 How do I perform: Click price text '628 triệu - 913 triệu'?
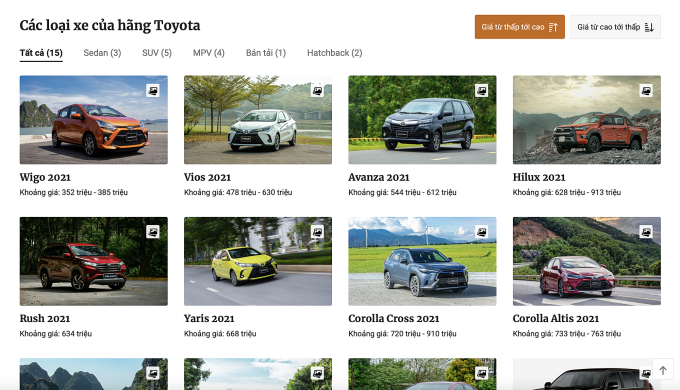[x=588, y=192]
